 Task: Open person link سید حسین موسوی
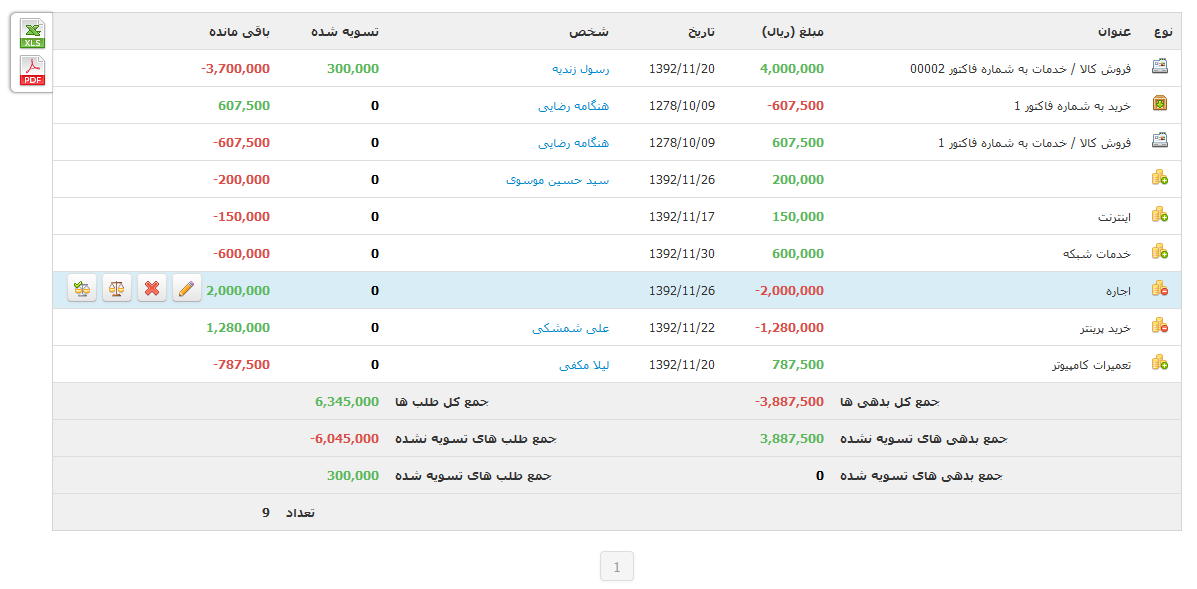coord(557,180)
